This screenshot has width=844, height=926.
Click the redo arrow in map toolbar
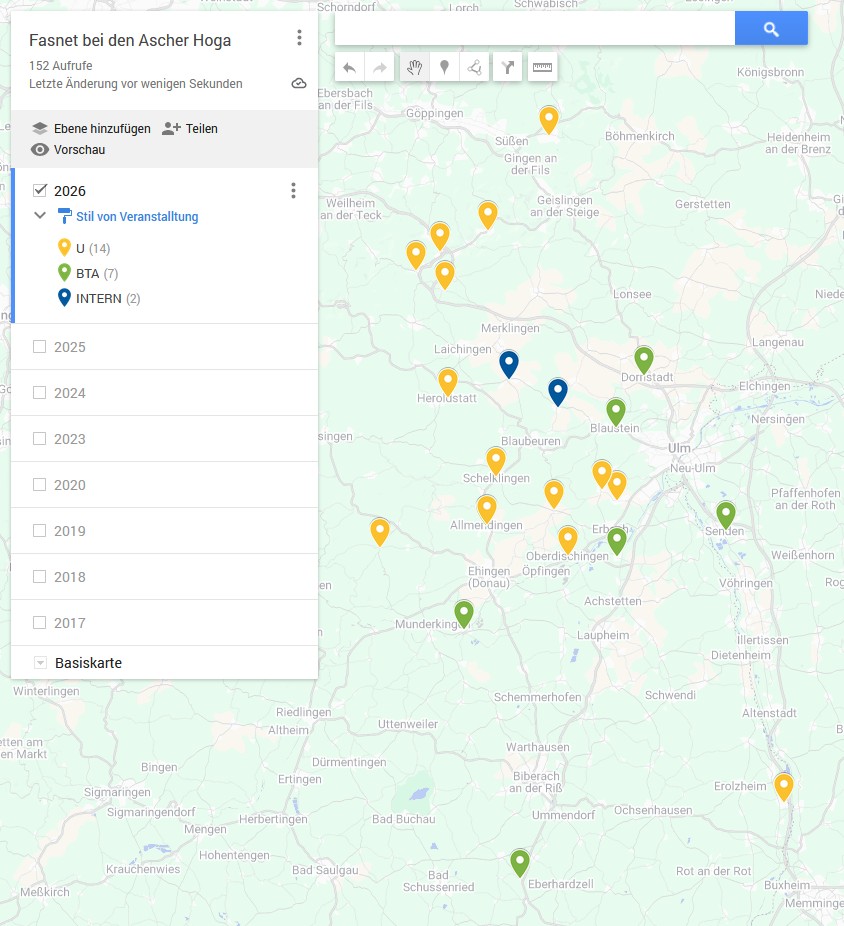(380, 68)
